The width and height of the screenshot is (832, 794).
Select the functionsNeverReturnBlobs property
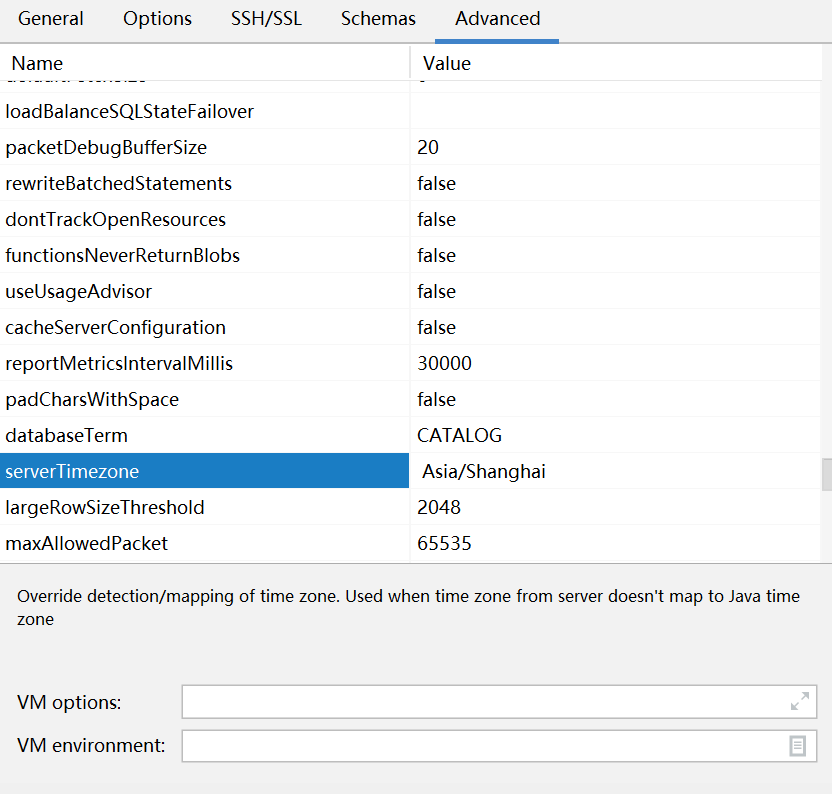(x=204, y=256)
